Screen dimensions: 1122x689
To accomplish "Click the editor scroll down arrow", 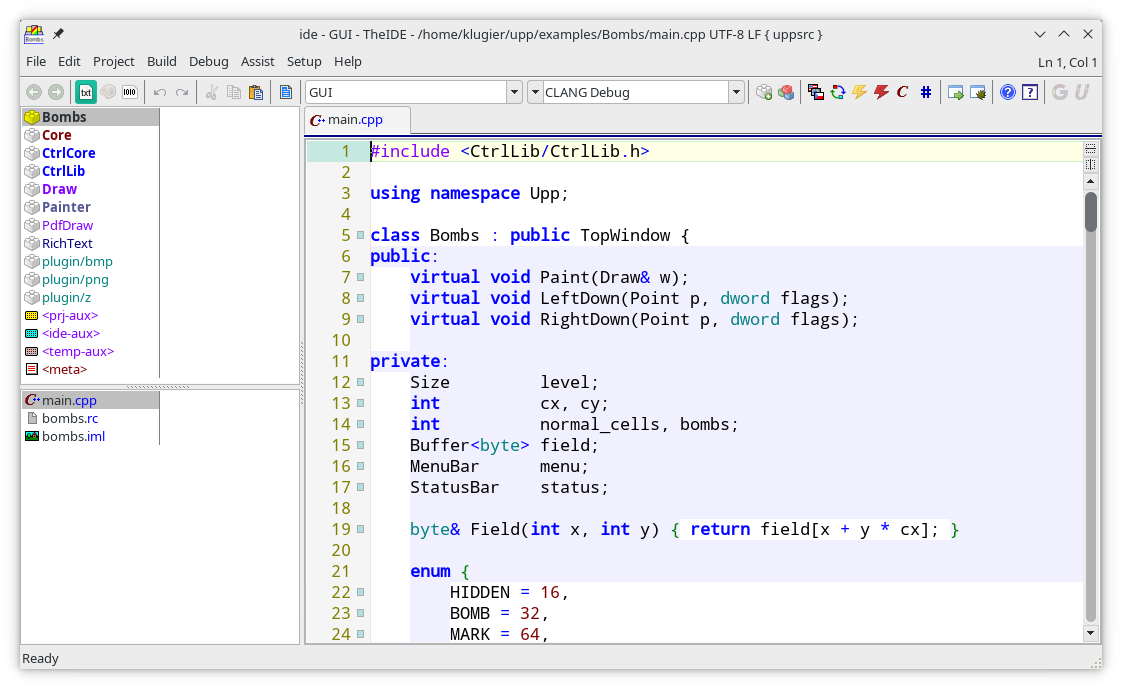I will tap(1091, 633).
